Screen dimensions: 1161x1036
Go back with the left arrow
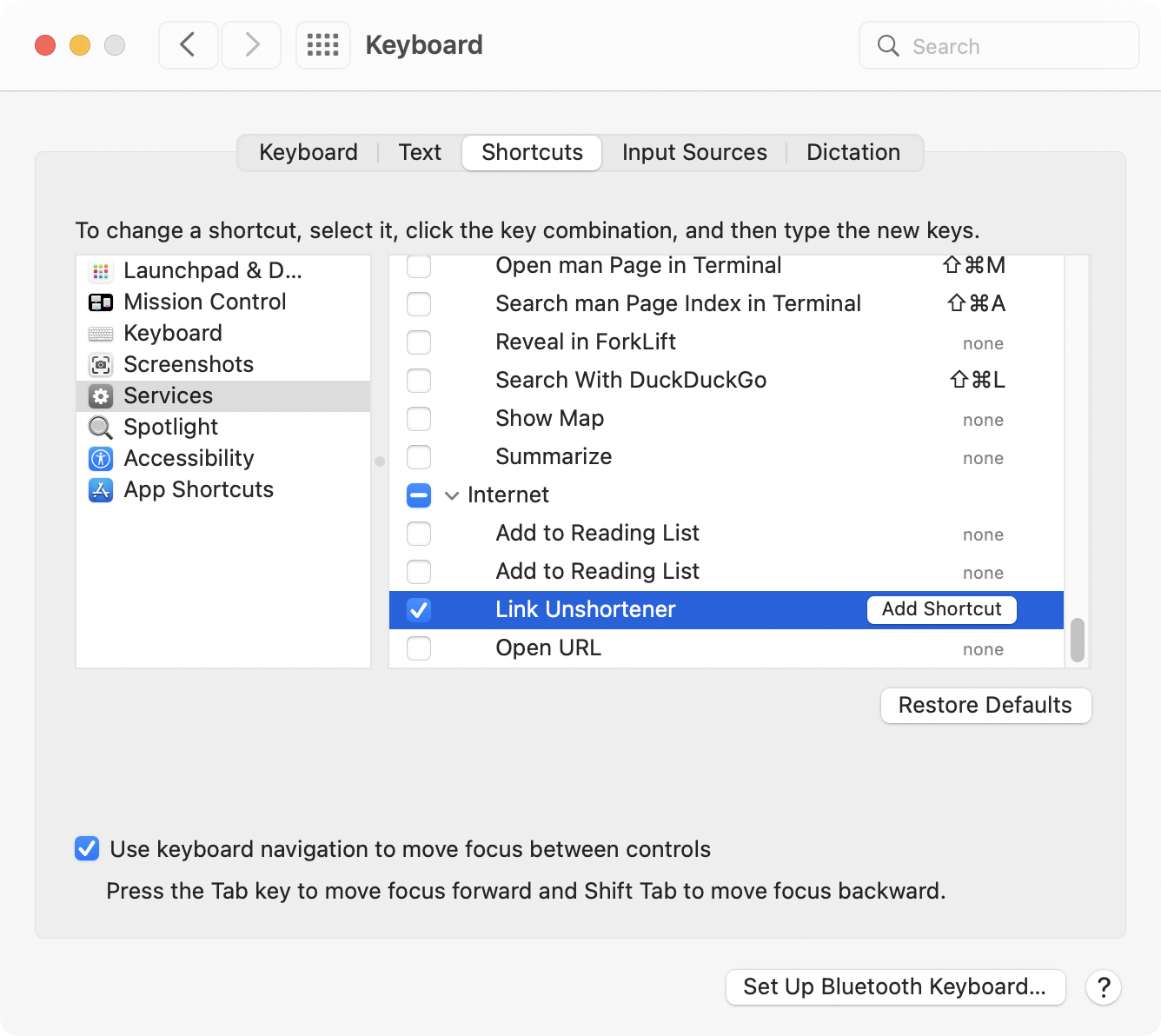click(x=188, y=45)
